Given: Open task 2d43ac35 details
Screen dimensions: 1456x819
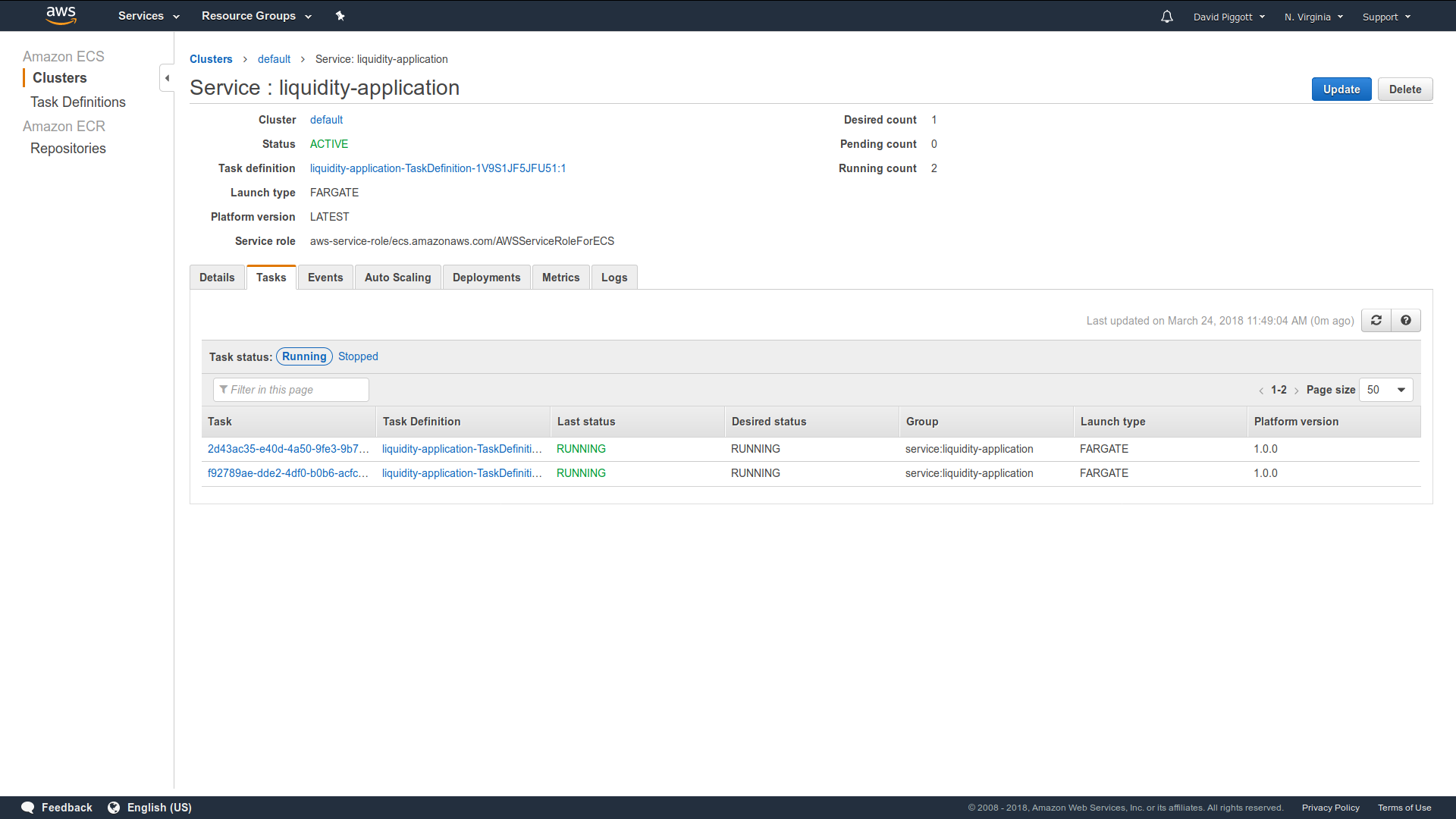Looking at the screenshot, I should pyautogui.click(x=288, y=449).
